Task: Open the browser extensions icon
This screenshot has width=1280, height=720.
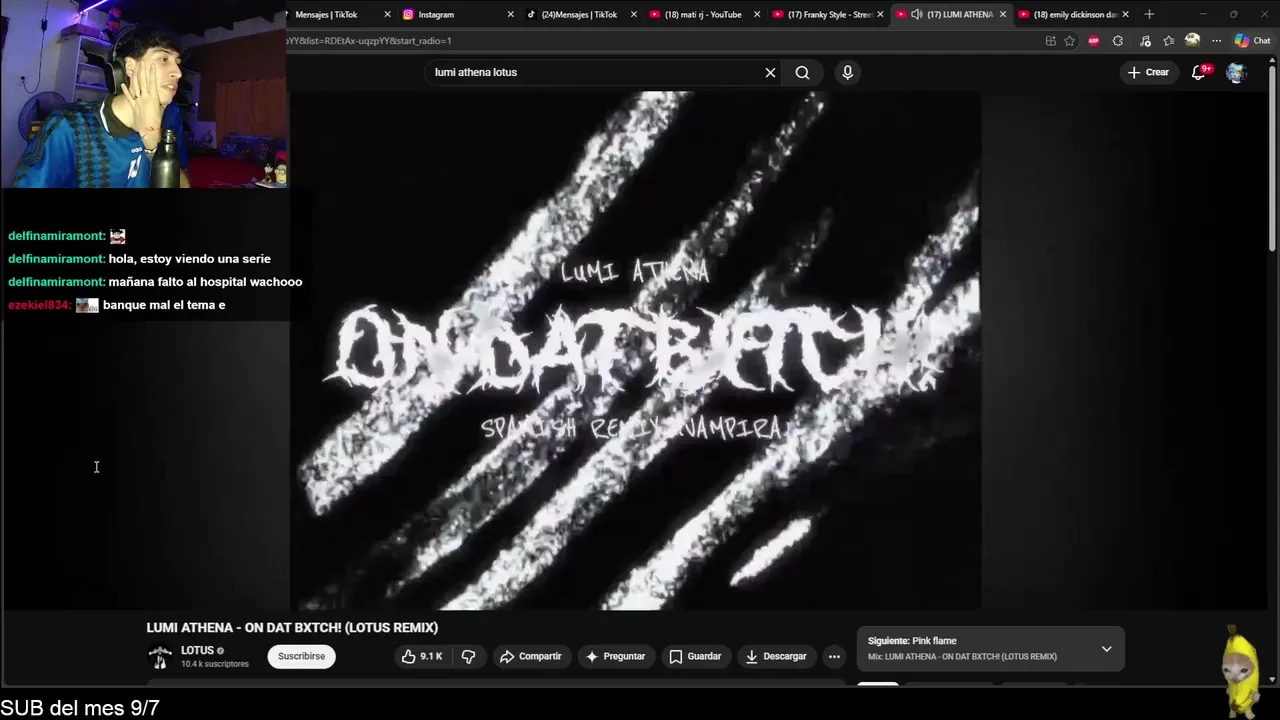Action: [x=1118, y=41]
